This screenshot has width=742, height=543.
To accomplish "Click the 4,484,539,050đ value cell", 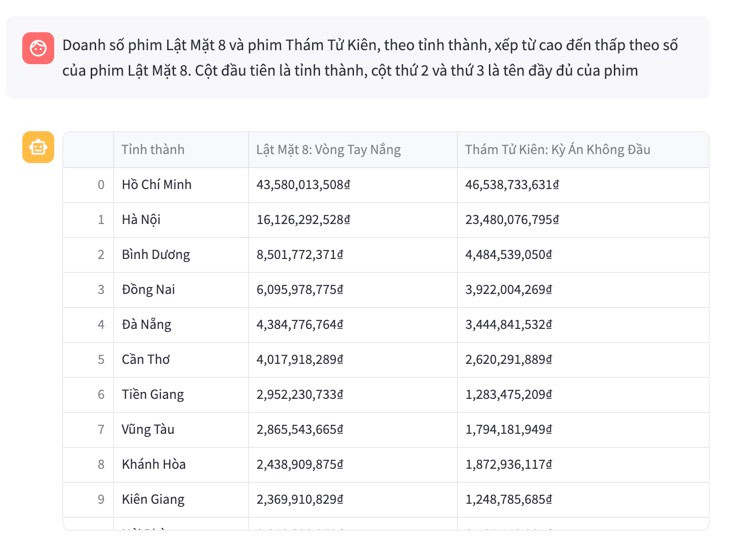I will click(x=508, y=255).
